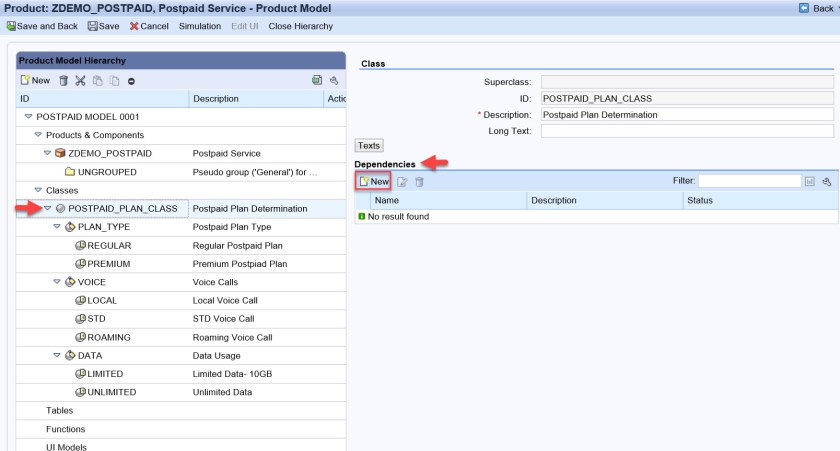Screen dimensions: 840x451
Task: Click the ROAMING value icon
Action: coord(80,337)
